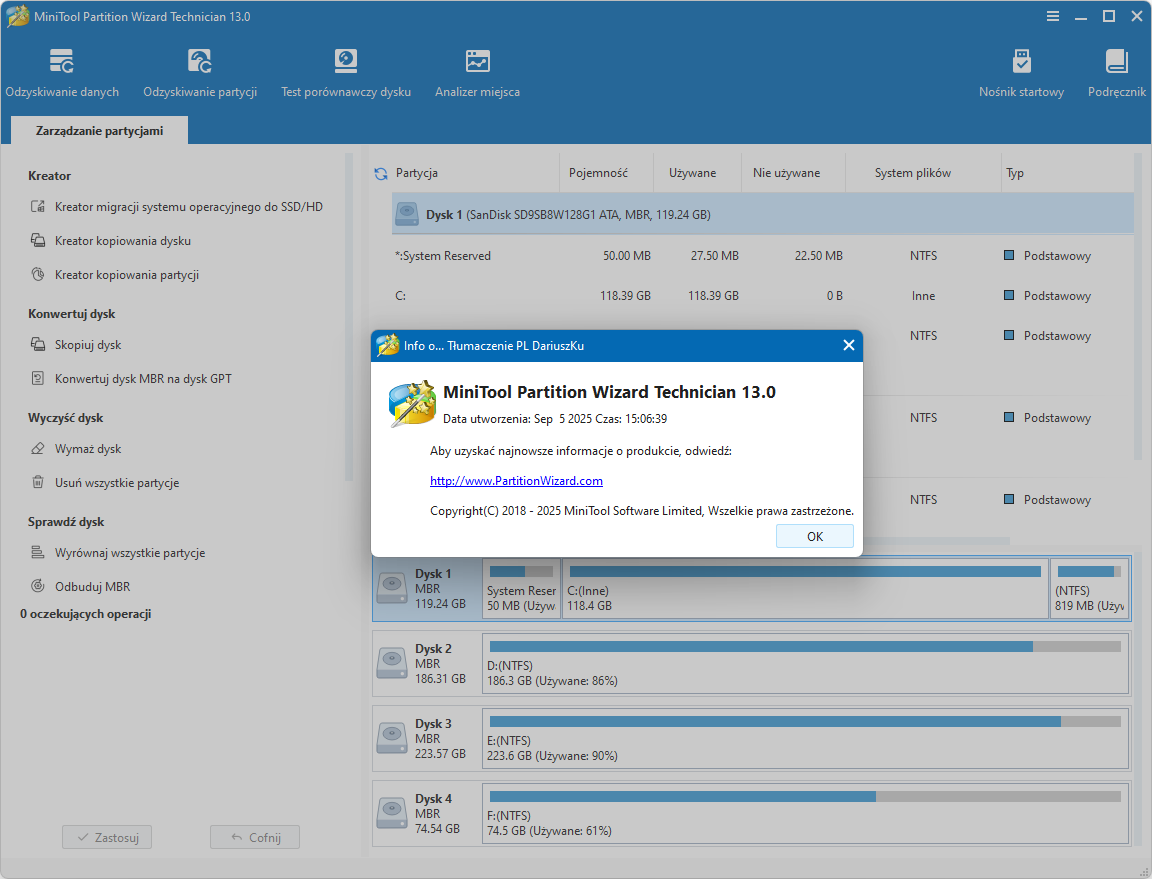1152x879 pixels.
Task: Select the E:(NTFS) 223.6 GB partition block
Action: 805,739
